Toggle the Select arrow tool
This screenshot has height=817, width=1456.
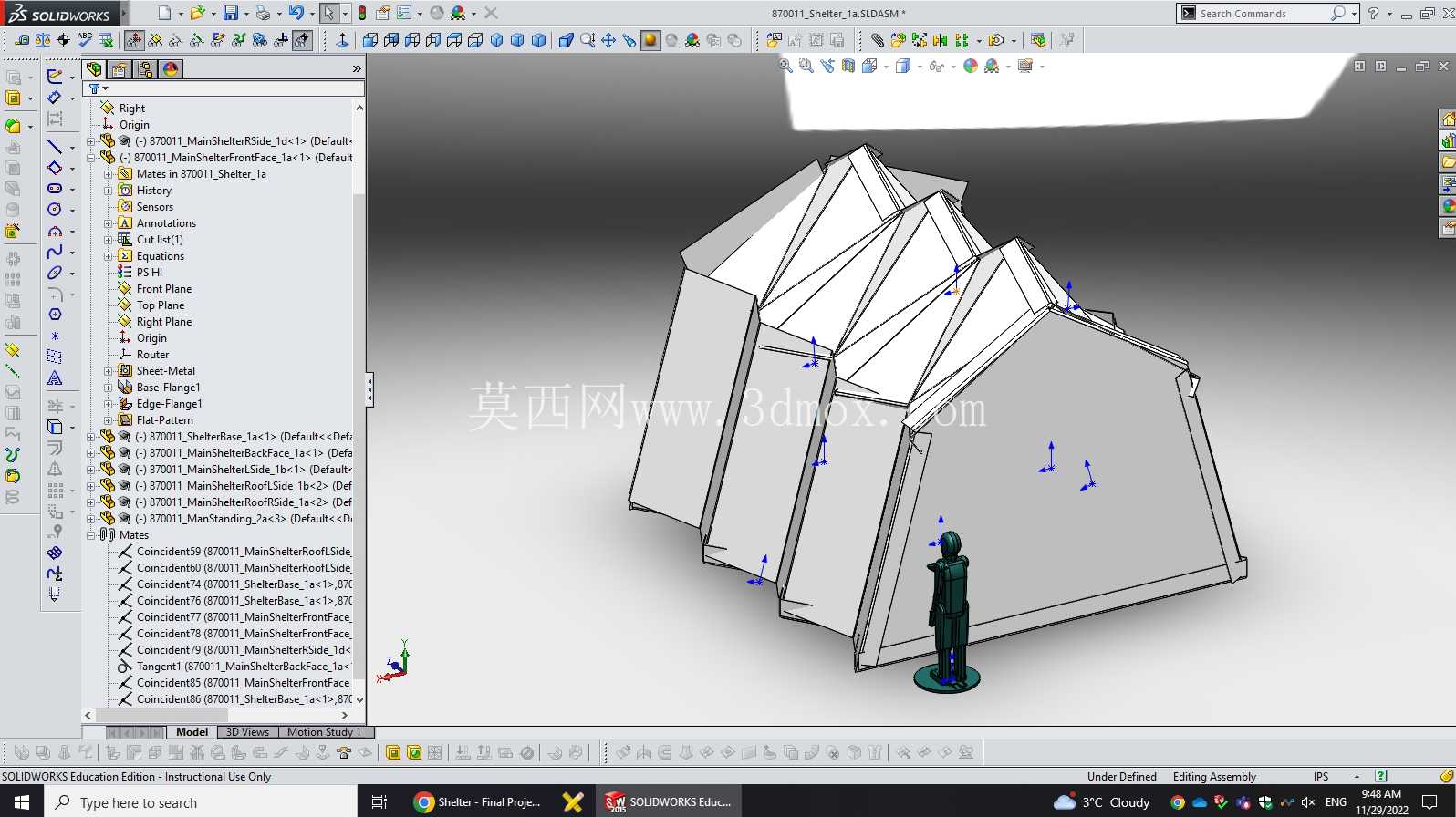click(328, 13)
